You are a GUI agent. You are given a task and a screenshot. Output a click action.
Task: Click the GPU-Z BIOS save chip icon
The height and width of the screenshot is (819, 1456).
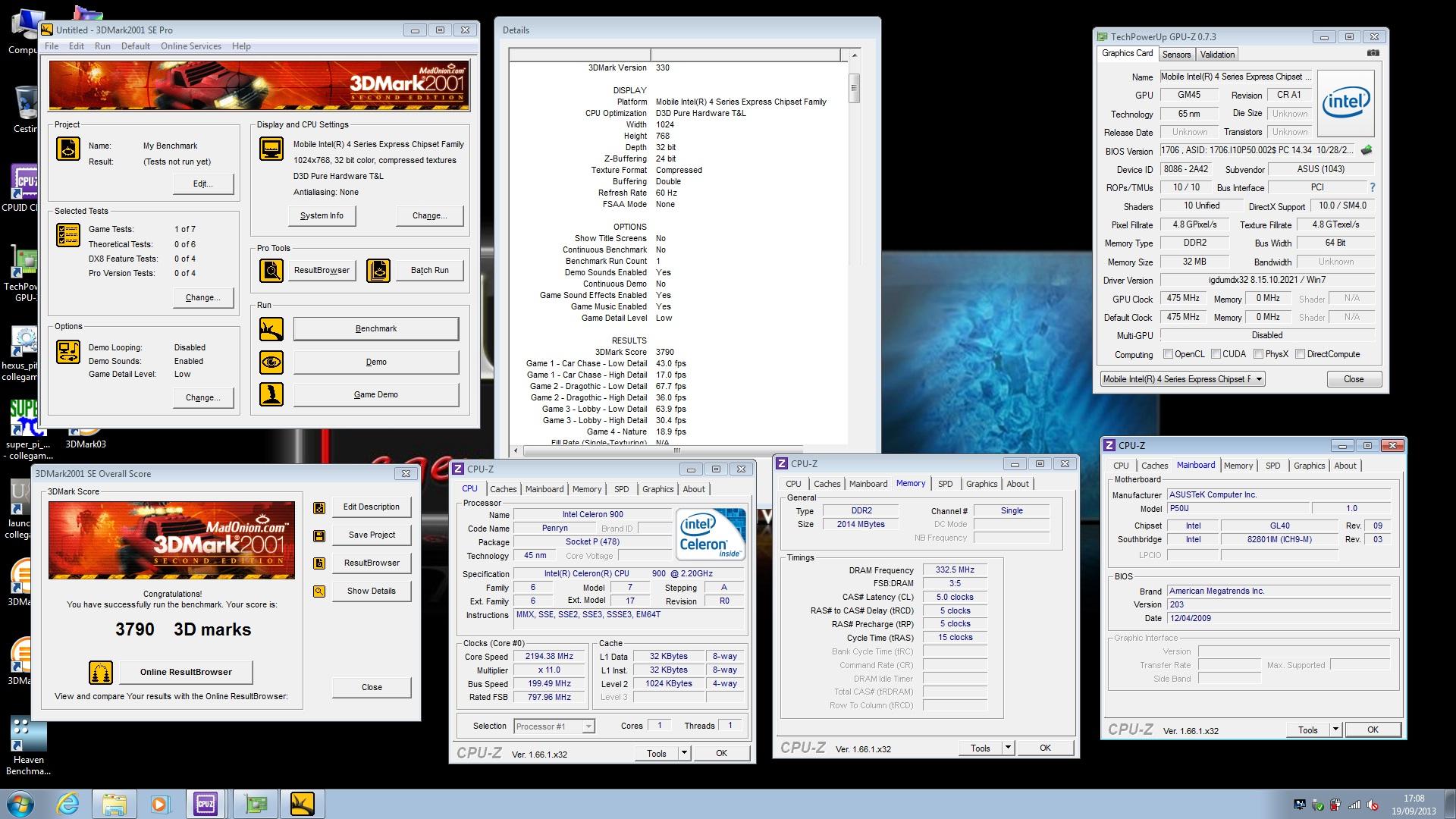[1367, 150]
